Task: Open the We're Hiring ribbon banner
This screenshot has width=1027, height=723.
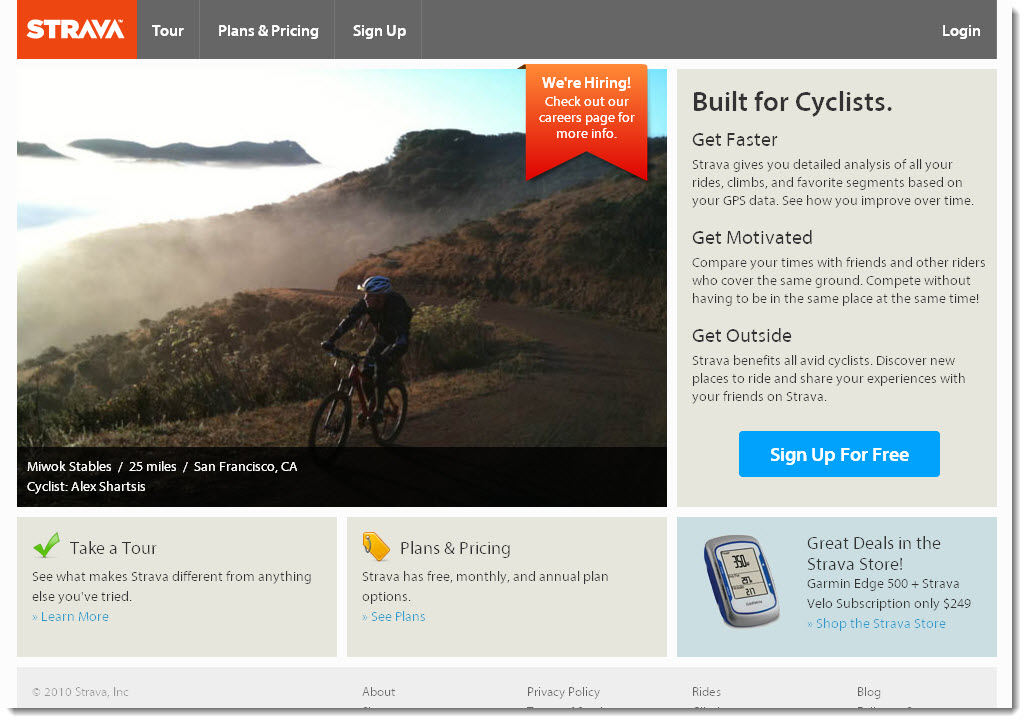Action: coord(586,117)
